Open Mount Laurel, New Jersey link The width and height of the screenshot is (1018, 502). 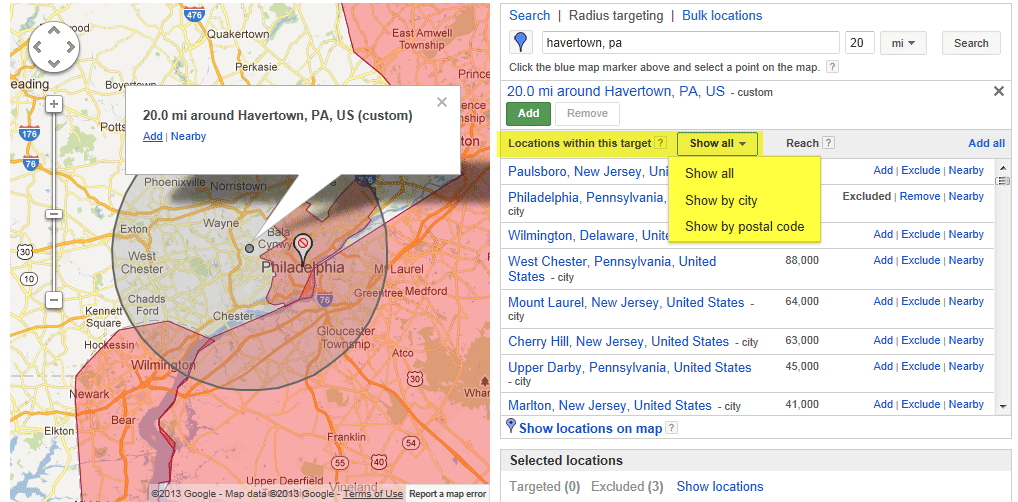point(626,302)
